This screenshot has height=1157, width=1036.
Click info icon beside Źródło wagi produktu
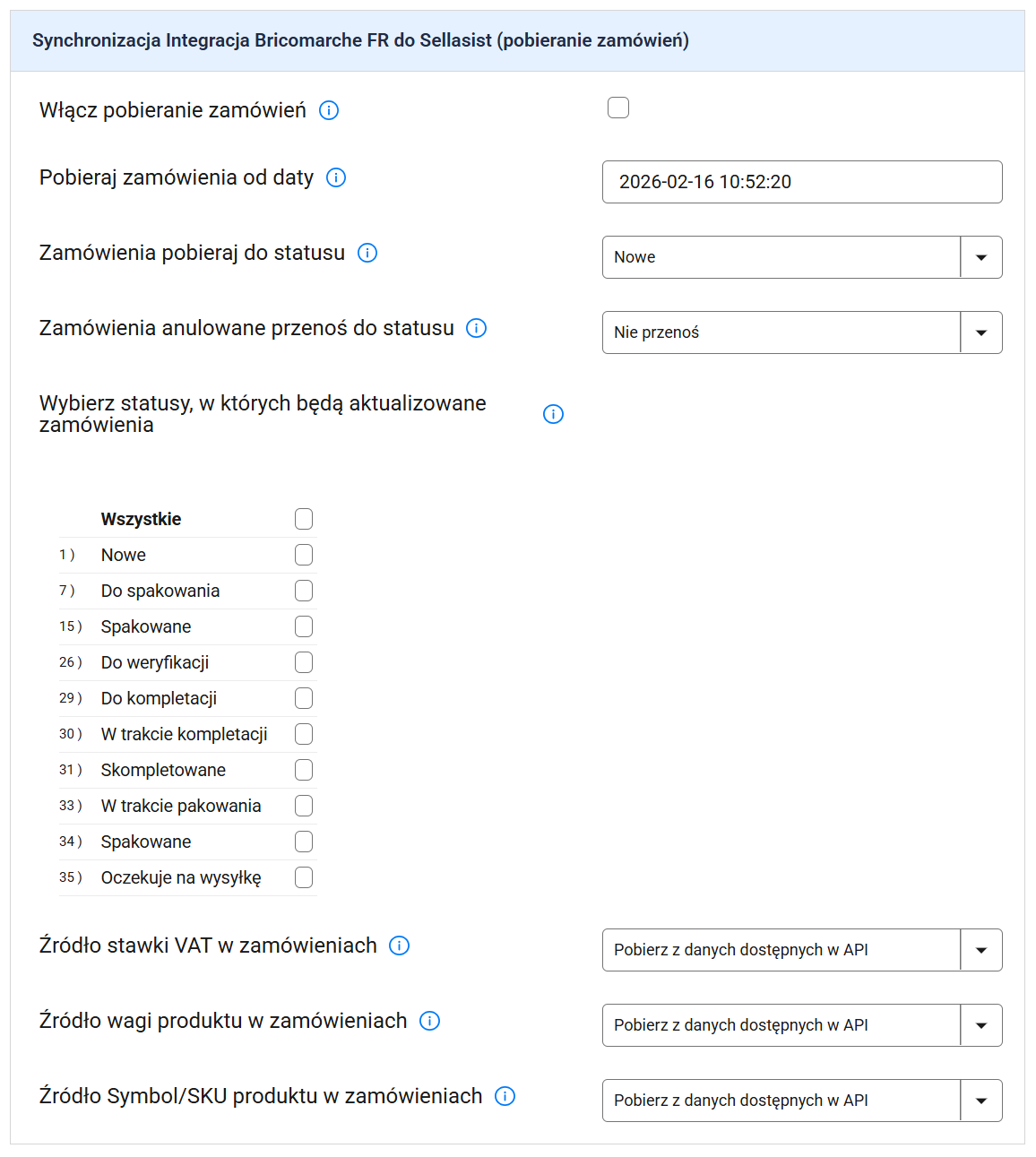click(x=430, y=1021)
